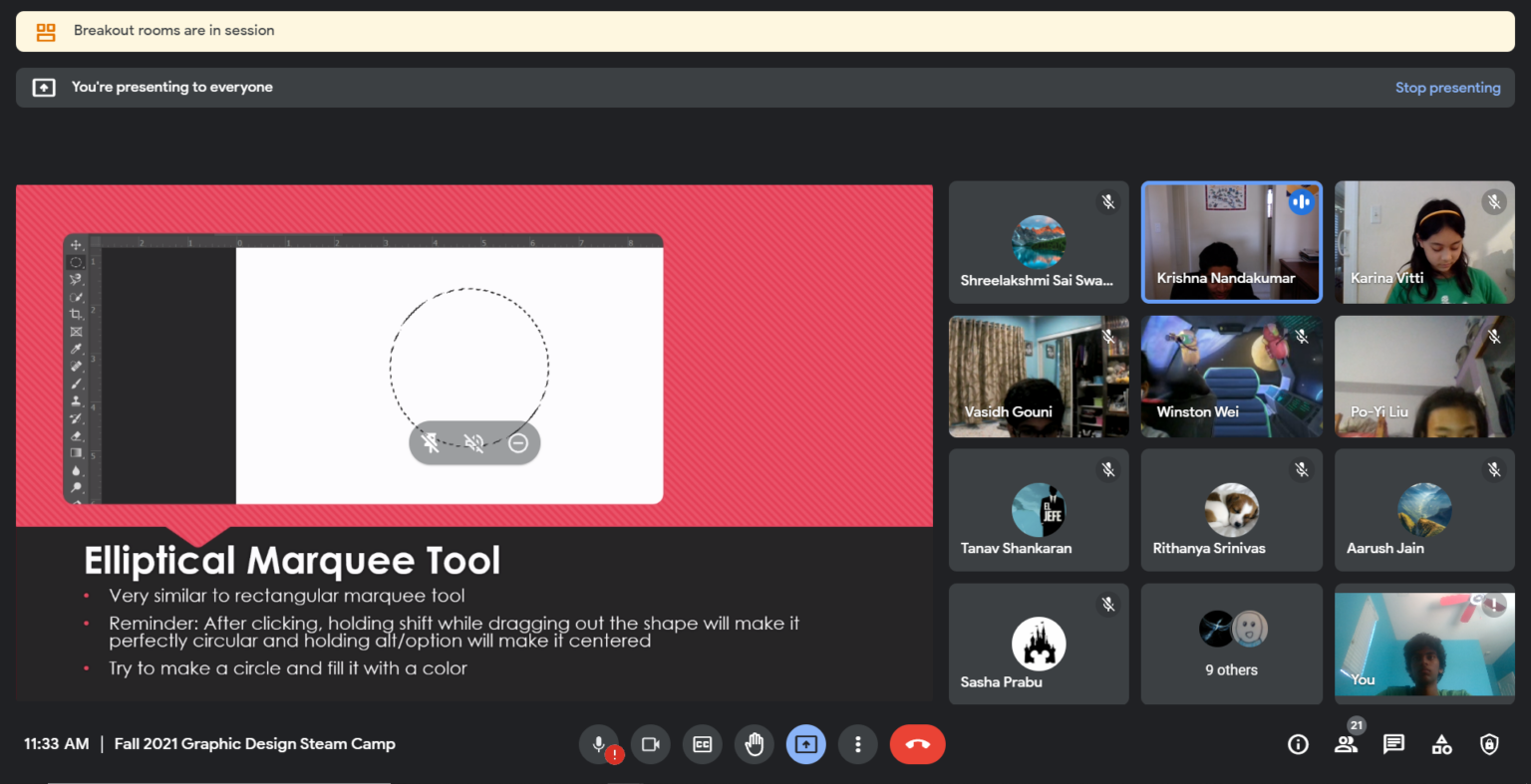The height and width of the screenshot is (784, 1531).
Task: Click Rithanya Srinivas's avatar tile
Action: pos(1231,510)
